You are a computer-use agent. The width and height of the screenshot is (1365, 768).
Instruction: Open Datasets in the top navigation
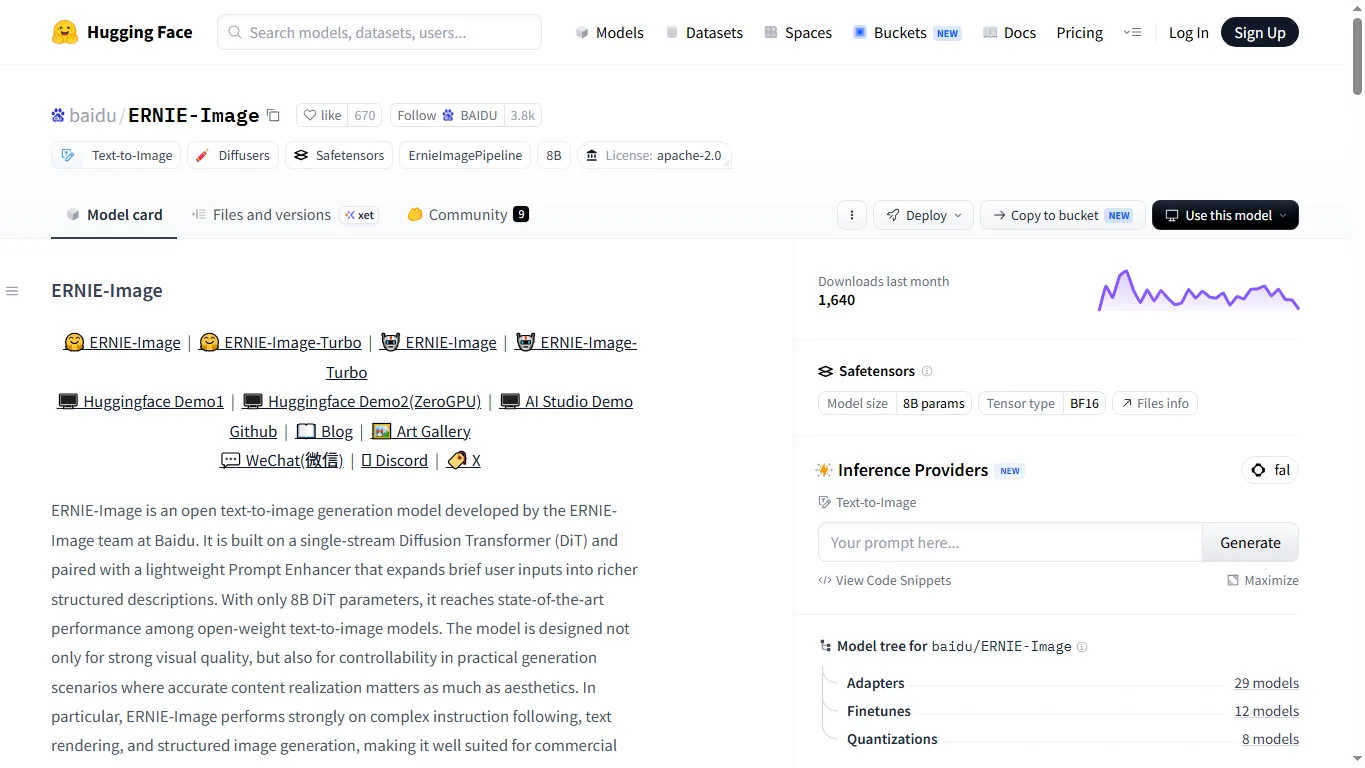pos(704,32)
